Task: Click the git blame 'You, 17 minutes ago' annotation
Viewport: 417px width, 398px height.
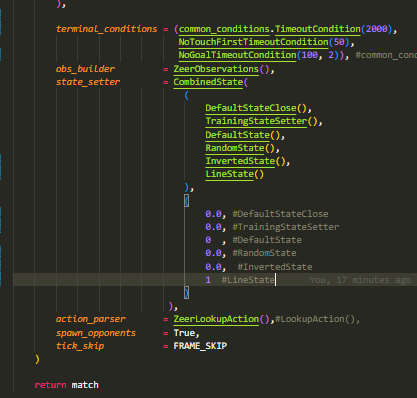Action: (360, 280)
